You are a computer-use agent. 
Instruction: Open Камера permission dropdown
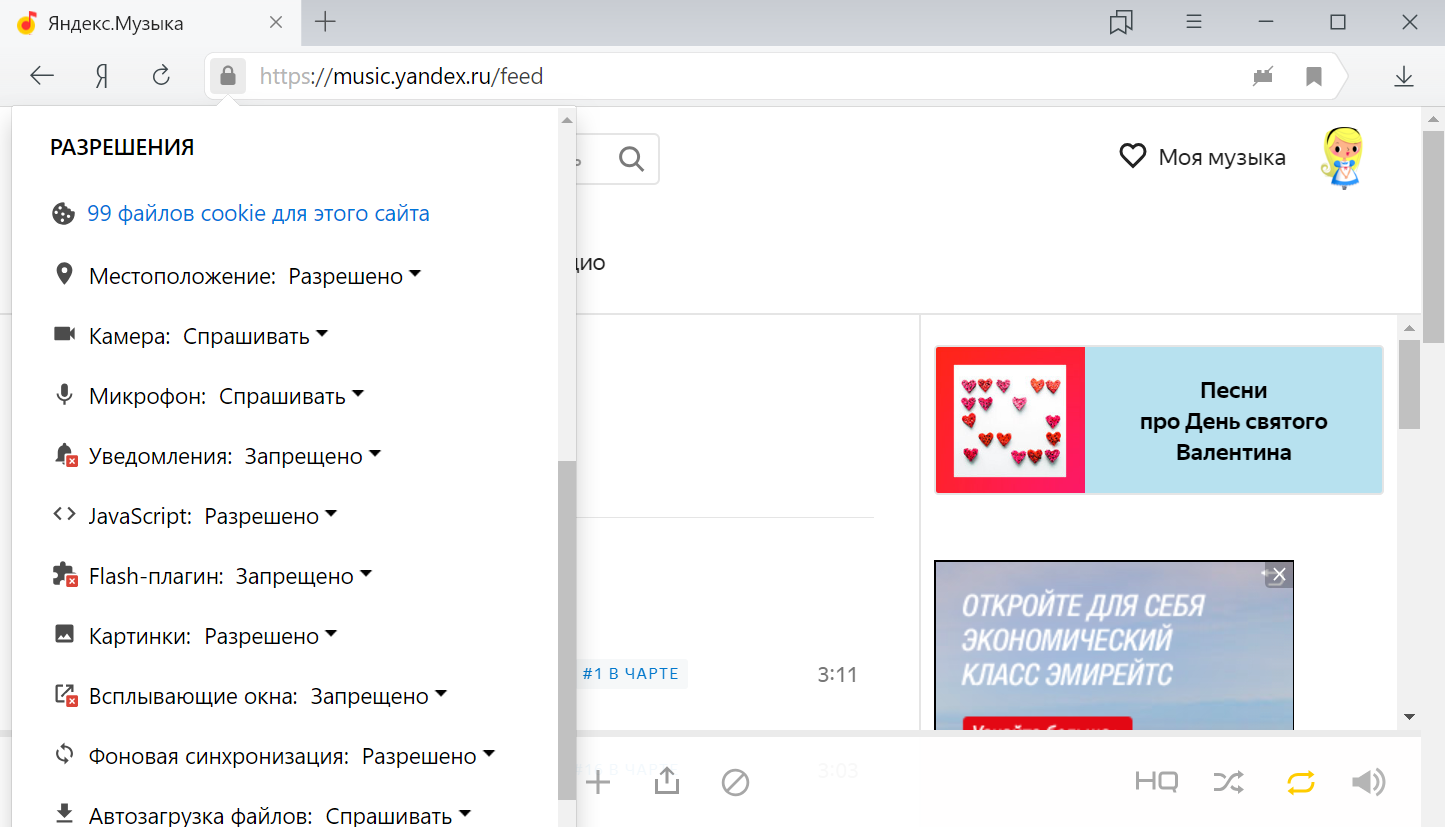pyautogui.click(x=256, y=336)
